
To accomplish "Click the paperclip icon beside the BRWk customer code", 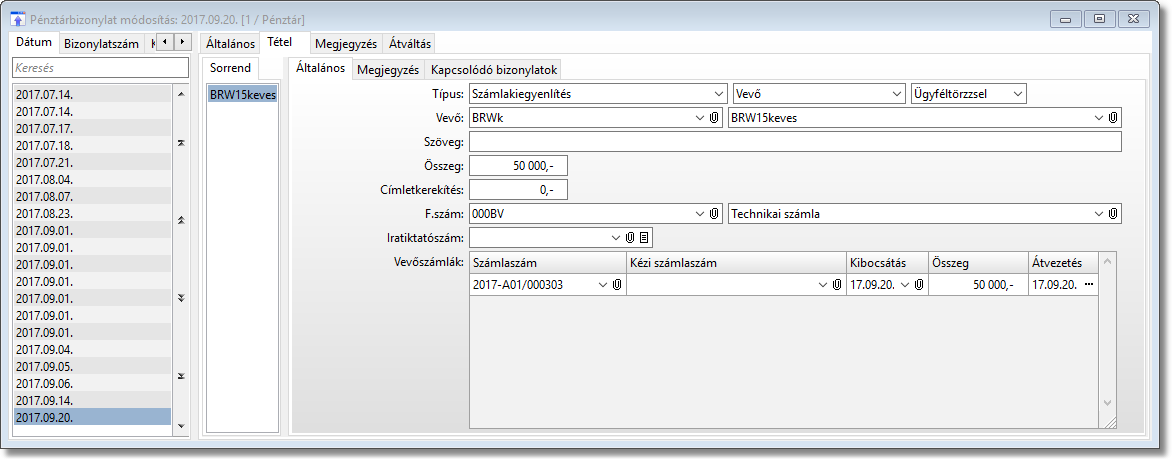I will pyautogui.click(x=714, y=117).
